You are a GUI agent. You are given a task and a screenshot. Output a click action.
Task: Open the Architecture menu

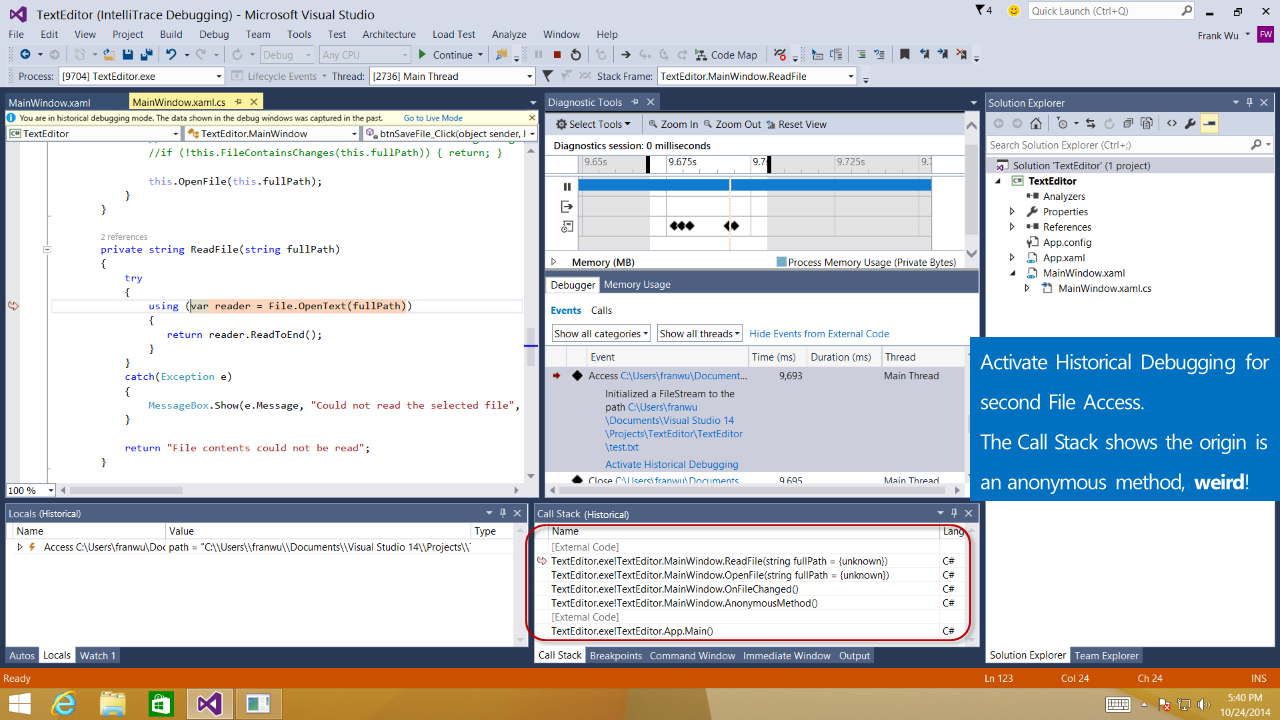389,34
